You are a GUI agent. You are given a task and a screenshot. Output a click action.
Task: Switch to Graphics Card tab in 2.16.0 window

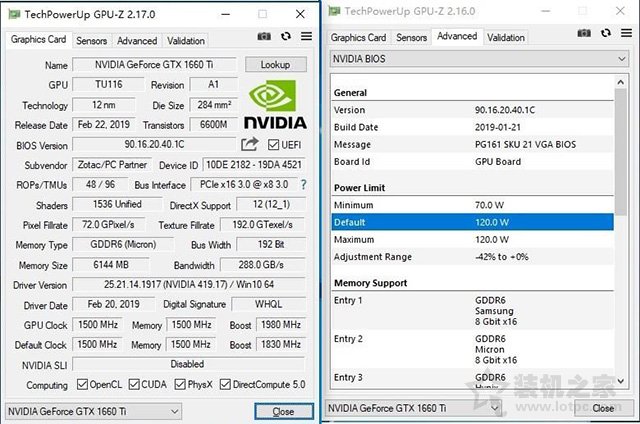point(358,38)
